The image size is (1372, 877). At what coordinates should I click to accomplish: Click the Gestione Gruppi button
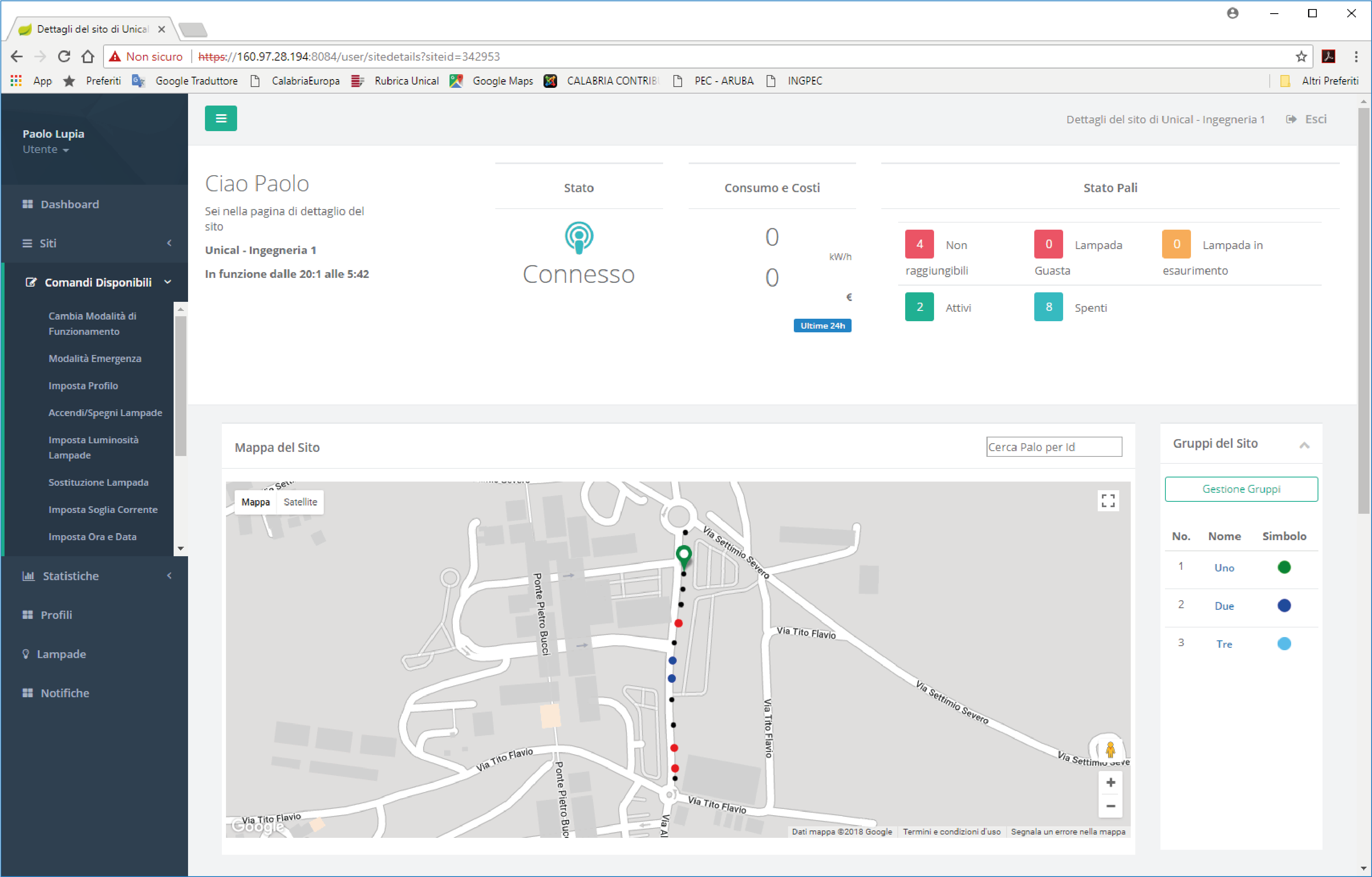[1241, 489]
